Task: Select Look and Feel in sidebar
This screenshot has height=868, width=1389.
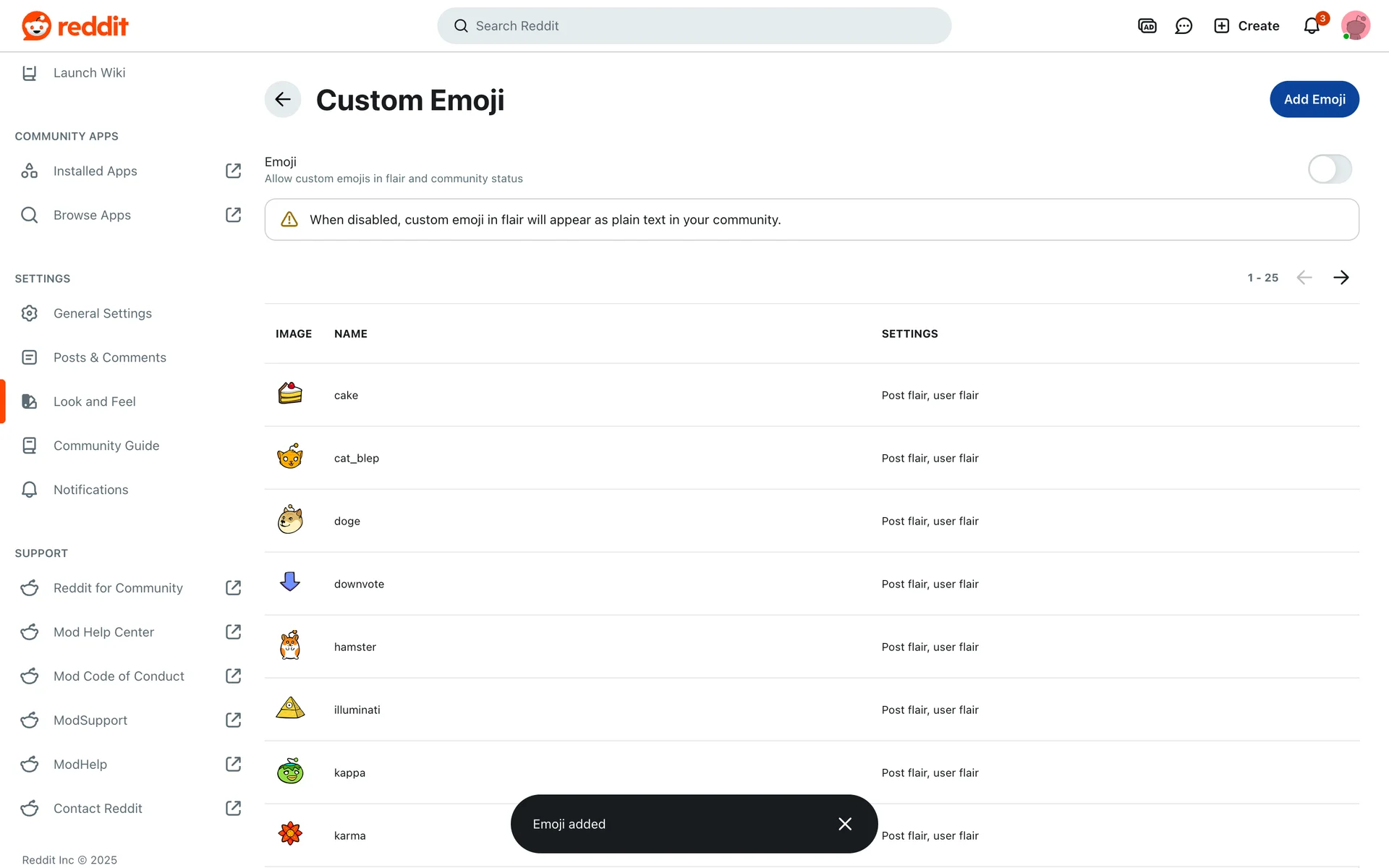Action: click(95, 401)
